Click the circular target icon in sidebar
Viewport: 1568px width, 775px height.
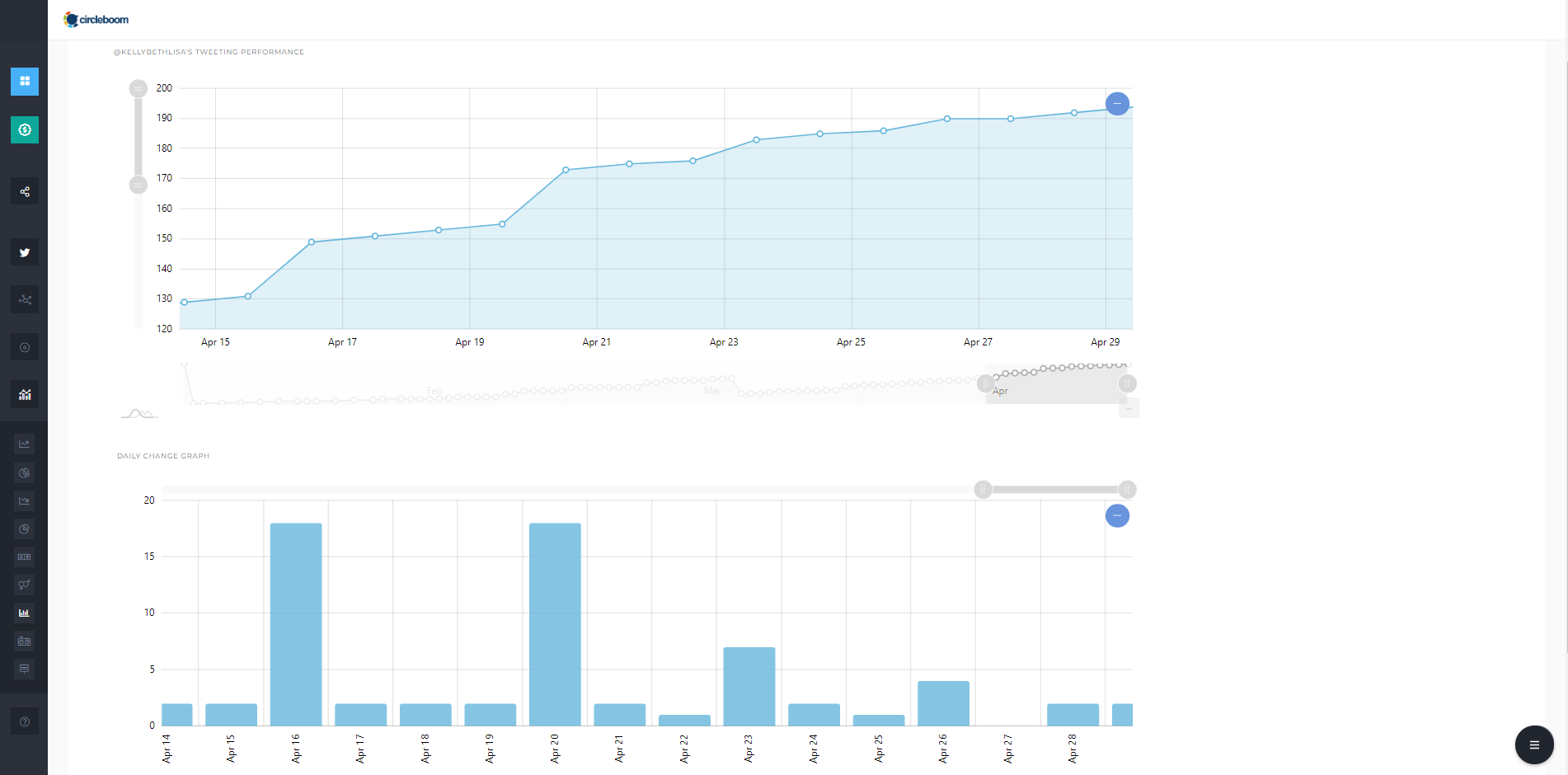pos(25,347)
